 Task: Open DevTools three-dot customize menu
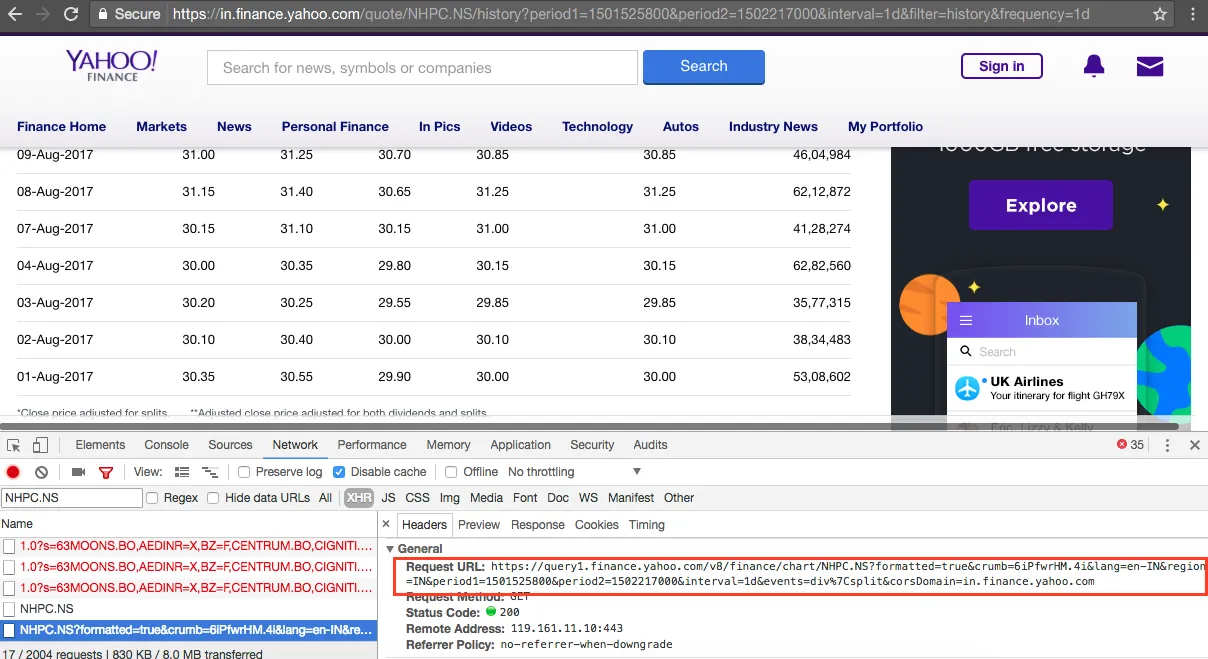1167,445
